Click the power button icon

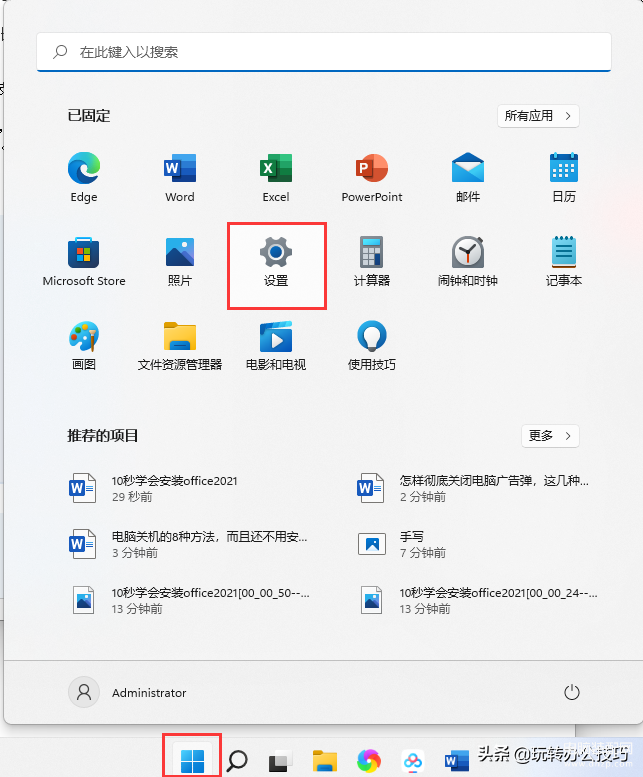tap(572, 692)
